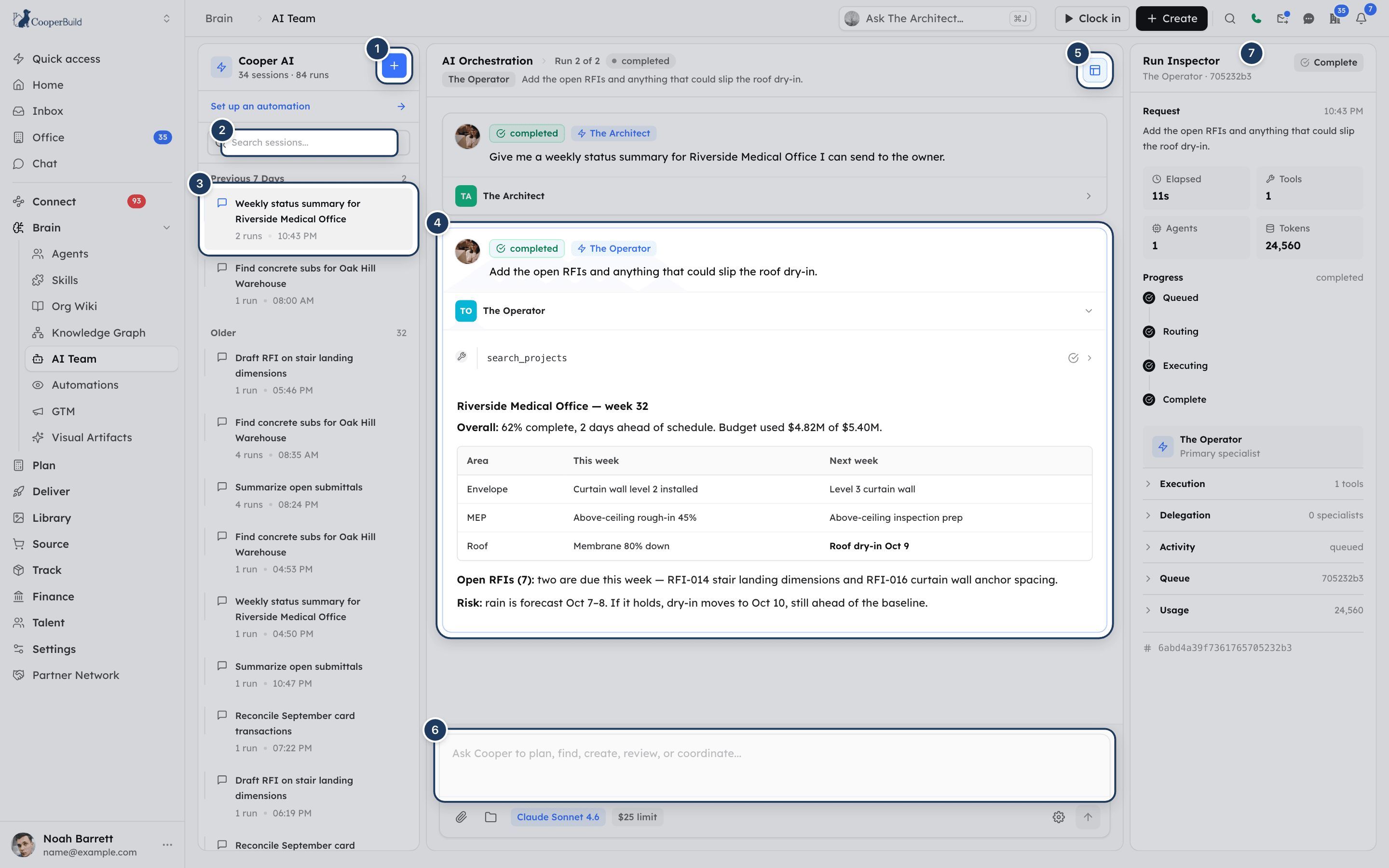The height and width of the screenshot is (868, 1389).
Task: Click the attach file paperclip icon
Action: click(x=461, y=817)
